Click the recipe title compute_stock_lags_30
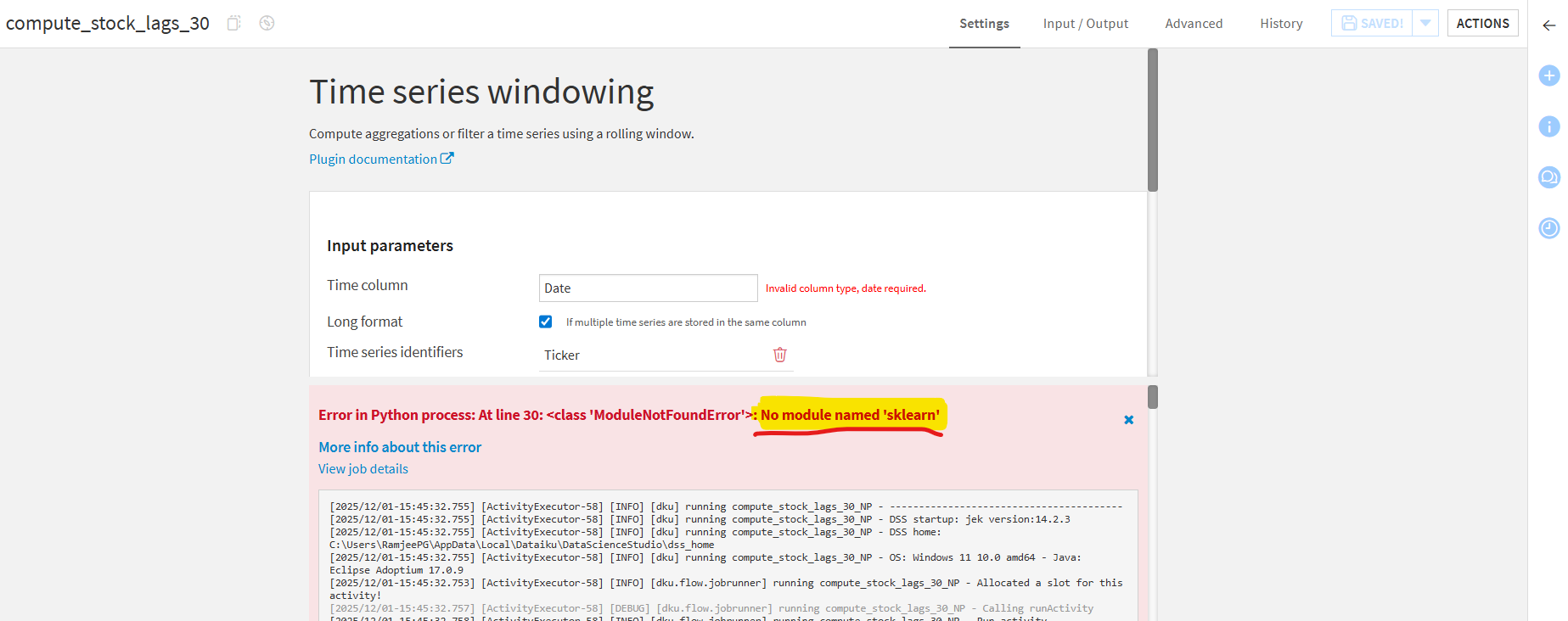Screen dimensions: 1568x621 (108, 23)
